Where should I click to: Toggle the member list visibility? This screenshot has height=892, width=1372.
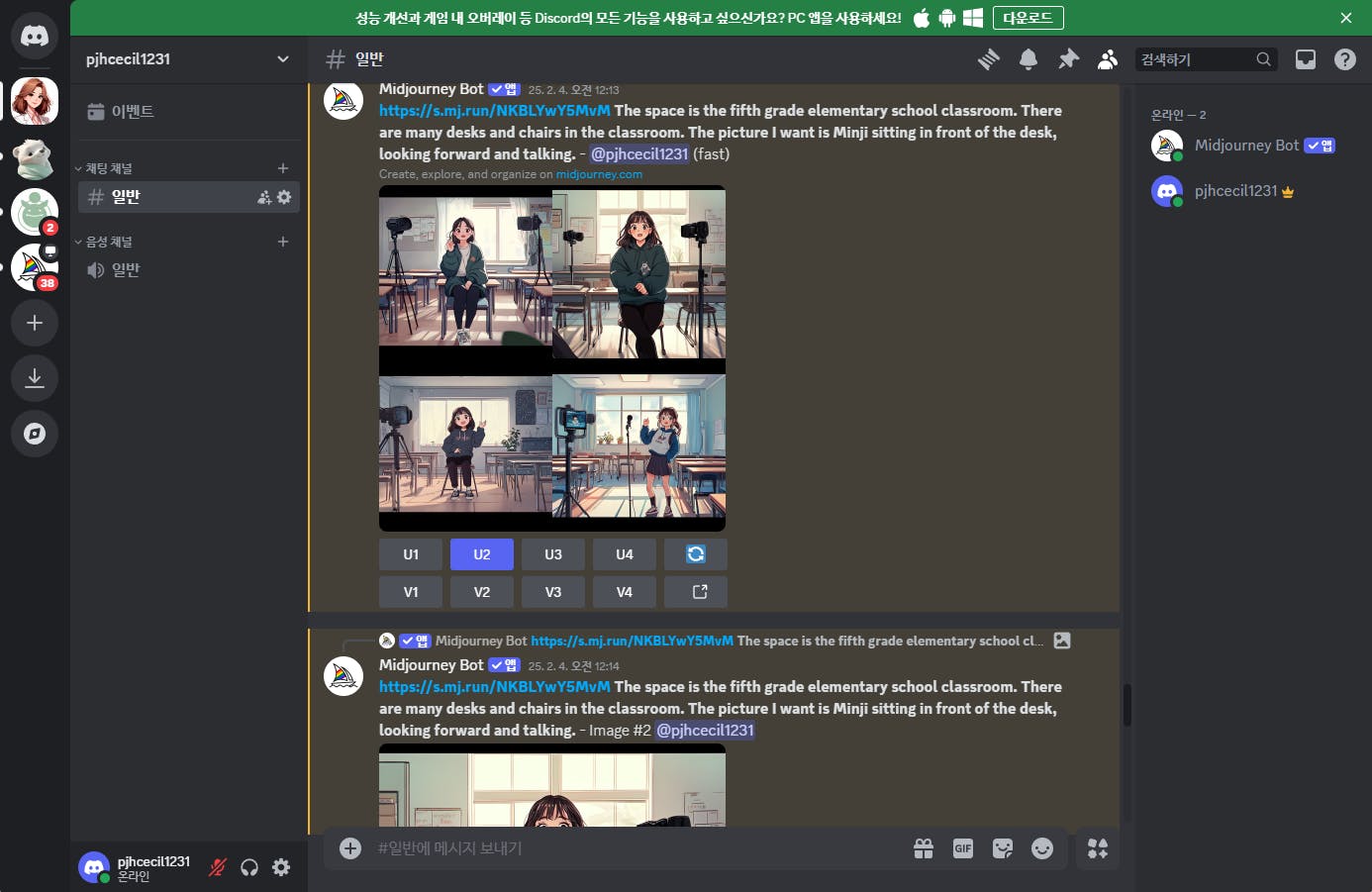click(1108, 59)
